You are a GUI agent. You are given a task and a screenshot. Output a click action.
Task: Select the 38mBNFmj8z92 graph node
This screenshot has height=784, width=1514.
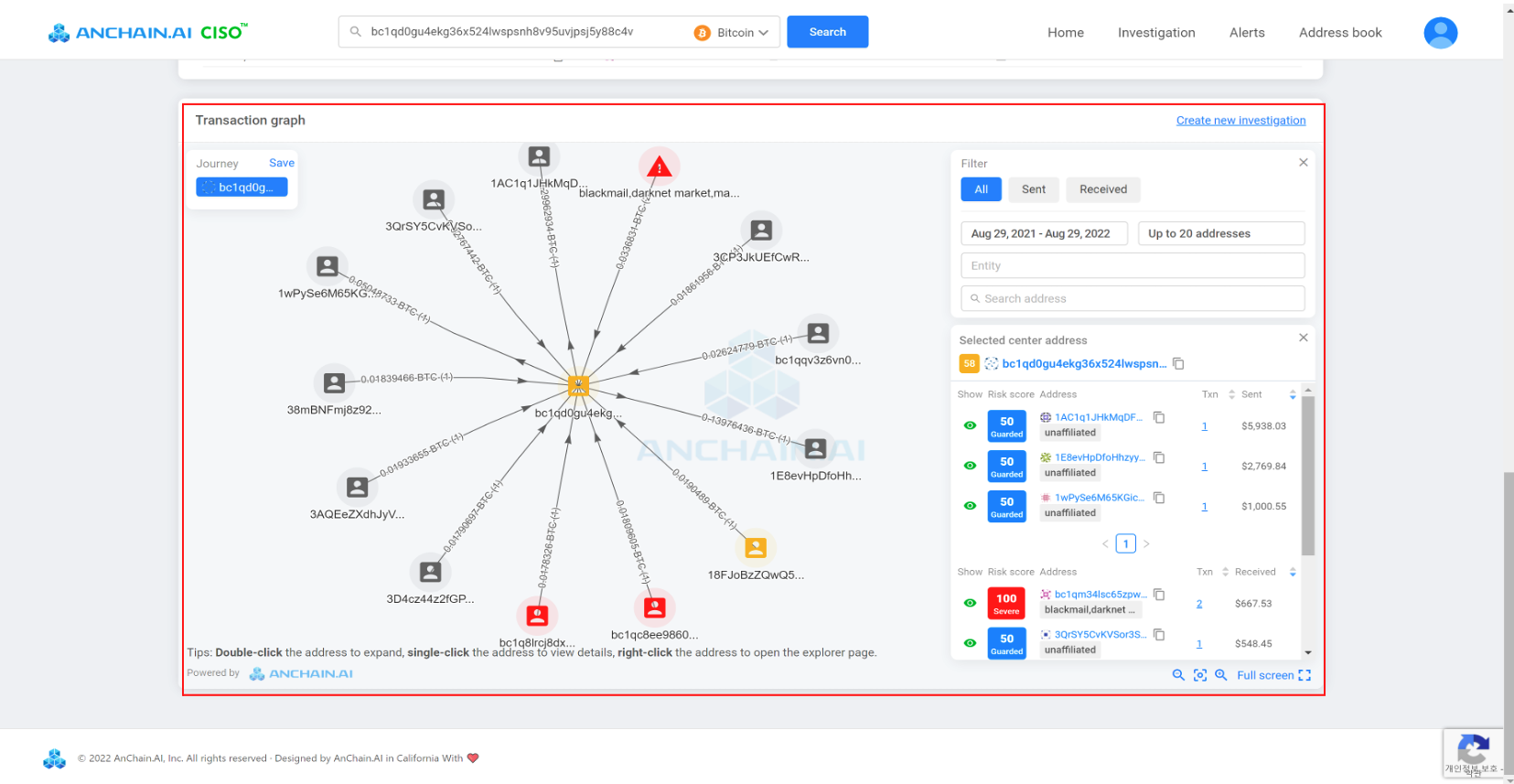point(334,382)
